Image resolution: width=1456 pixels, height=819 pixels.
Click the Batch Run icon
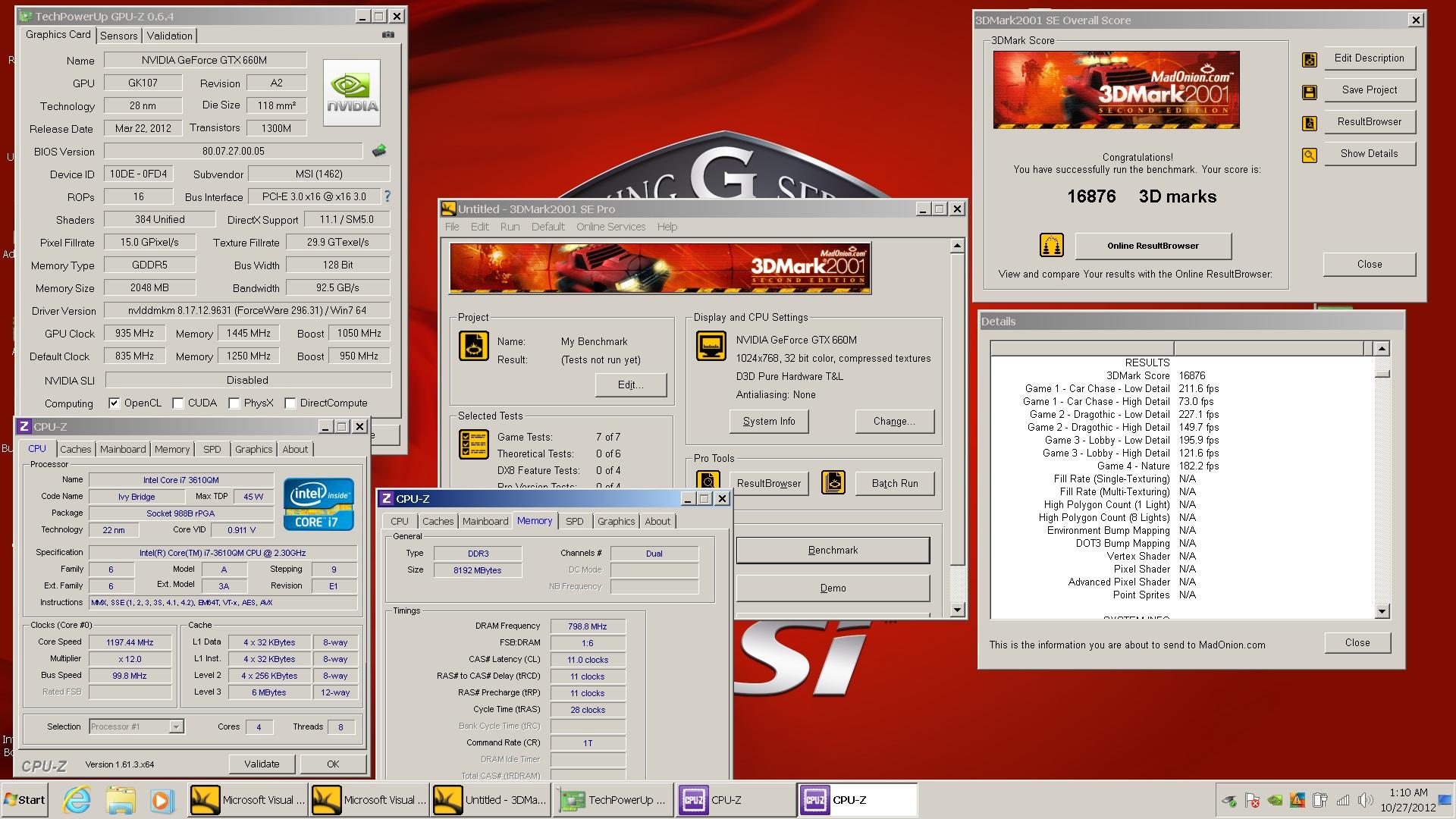[x=833, y=482]
